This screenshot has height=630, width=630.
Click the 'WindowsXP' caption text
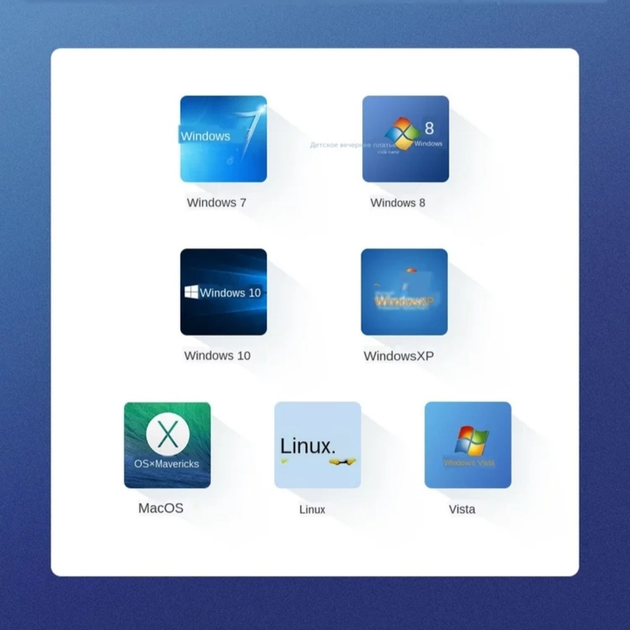[x=399, y=356]
